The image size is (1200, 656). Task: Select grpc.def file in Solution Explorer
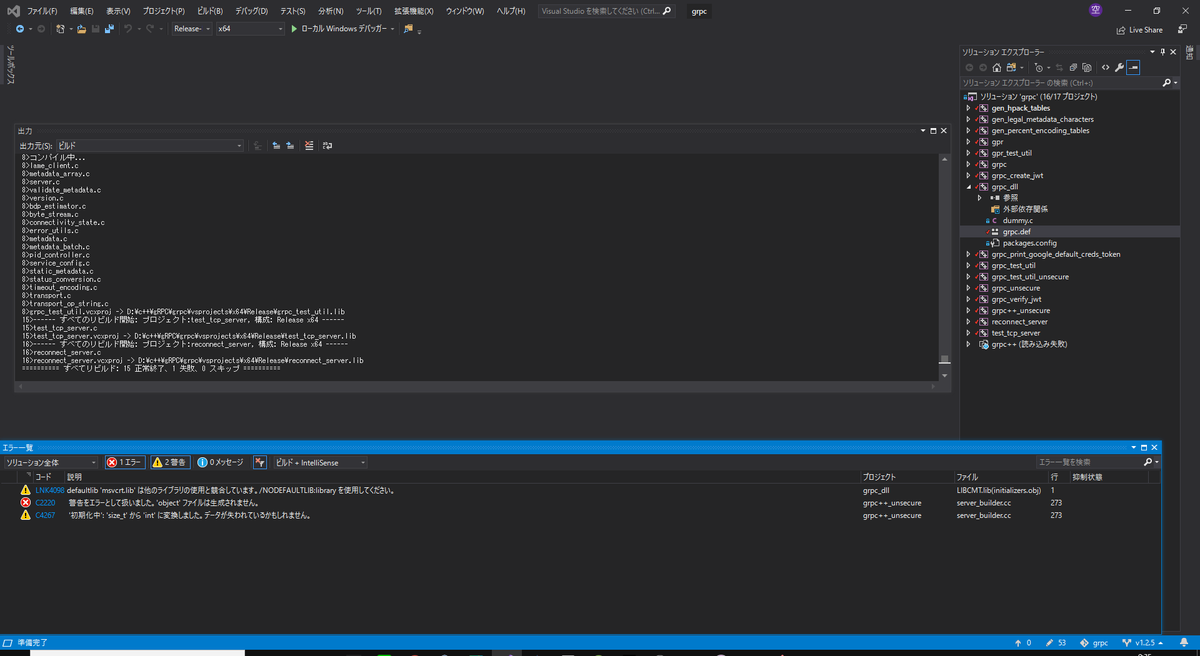click(1018, 231)
